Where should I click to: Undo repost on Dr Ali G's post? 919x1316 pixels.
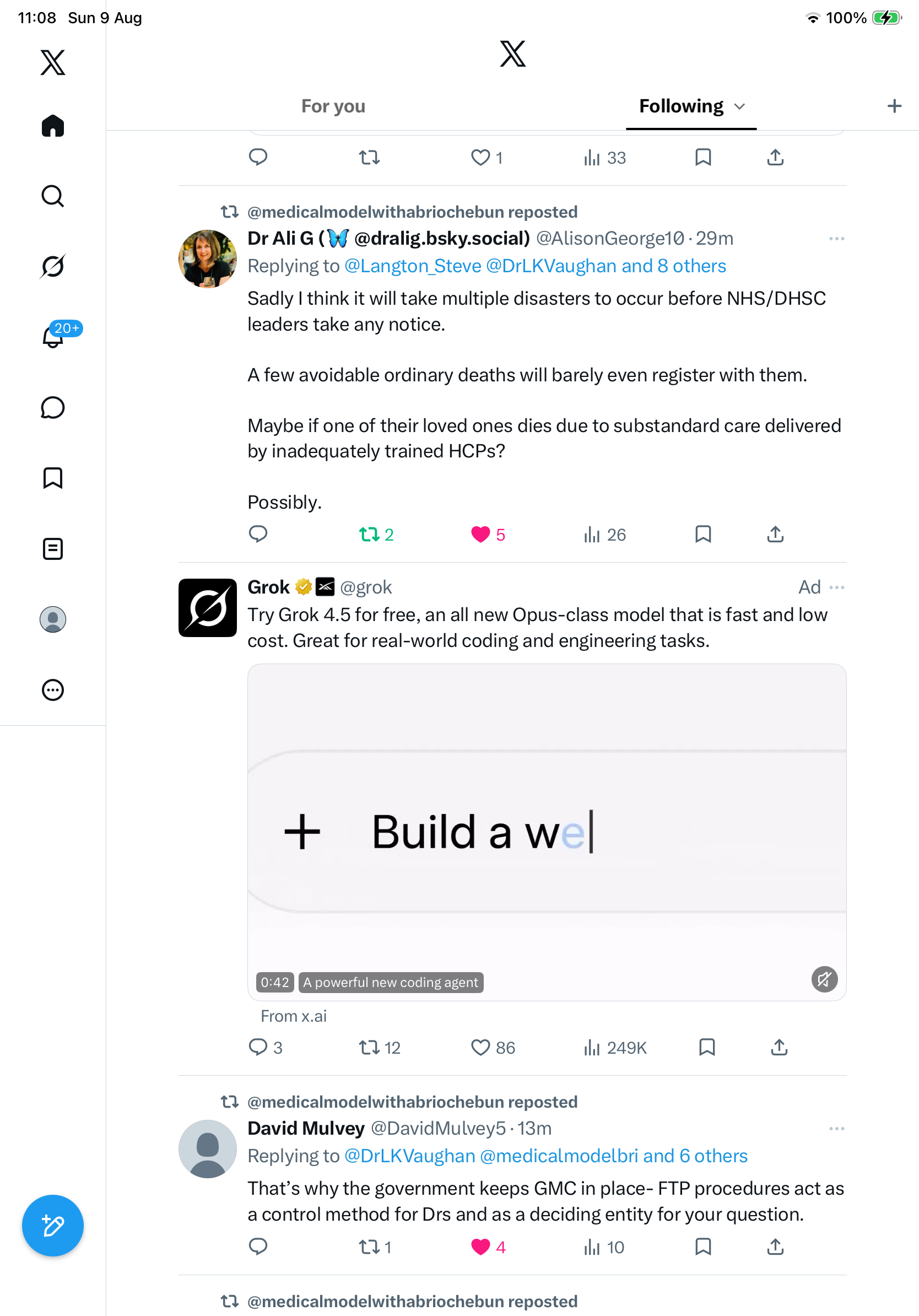coord(376,534)
